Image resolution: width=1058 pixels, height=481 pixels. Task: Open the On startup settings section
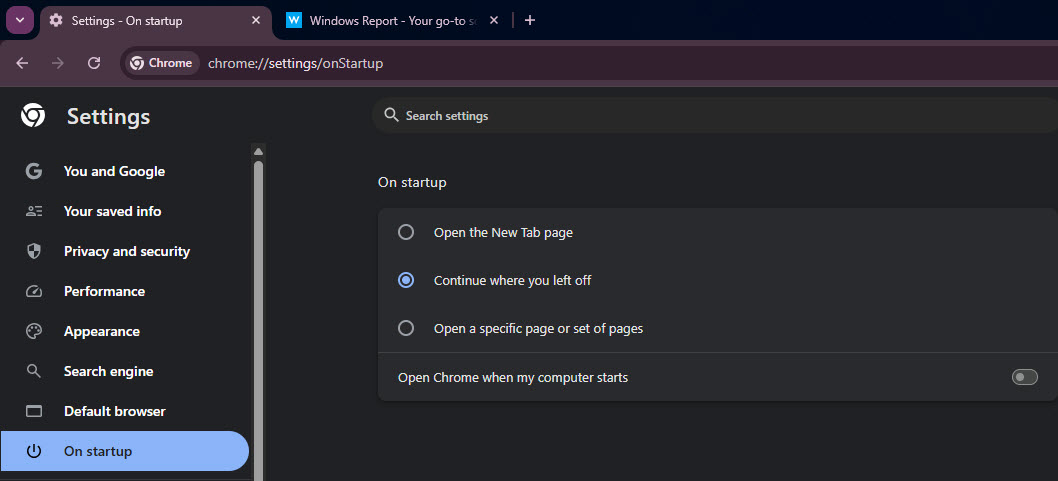[124, 451]
